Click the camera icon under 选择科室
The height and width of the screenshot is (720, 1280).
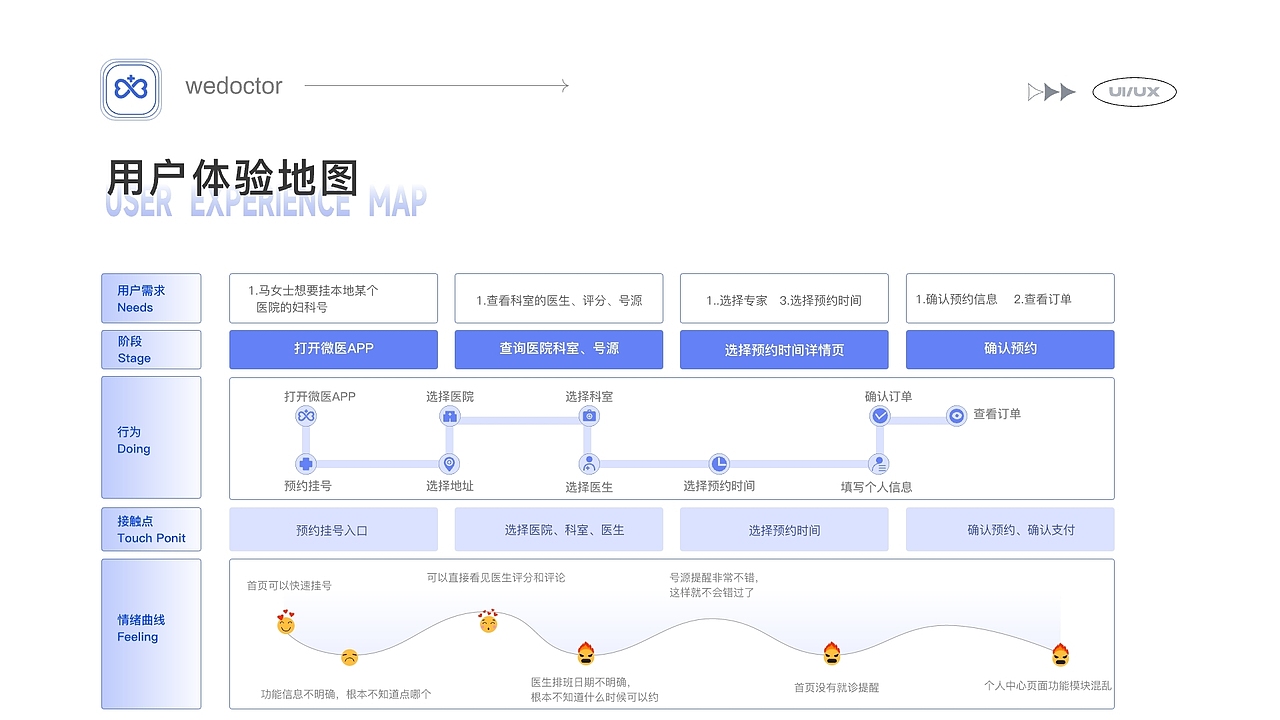(589, 415)
